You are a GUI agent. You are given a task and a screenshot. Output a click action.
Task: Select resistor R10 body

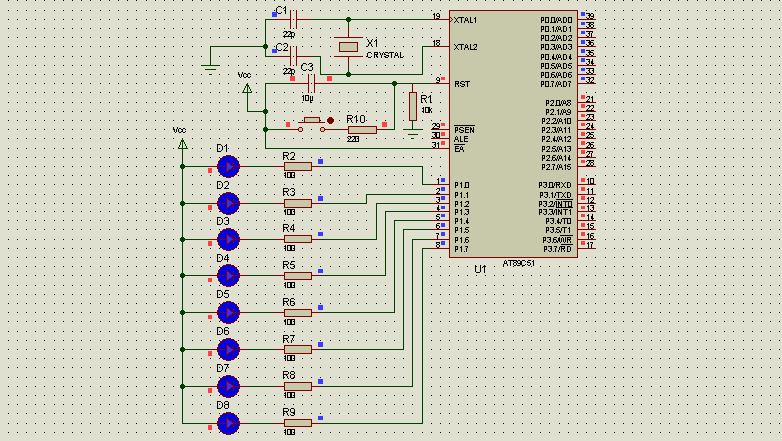pyautogui.click(x=362, y=130)
